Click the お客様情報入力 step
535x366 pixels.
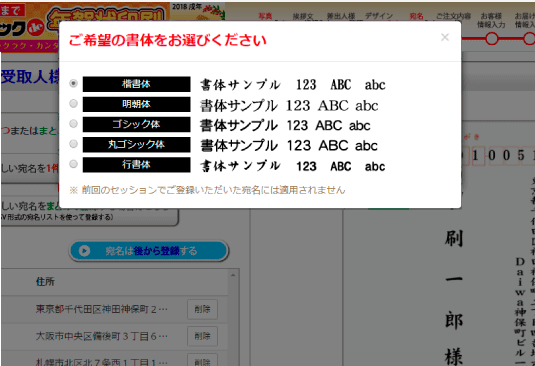tap(491, 20)
